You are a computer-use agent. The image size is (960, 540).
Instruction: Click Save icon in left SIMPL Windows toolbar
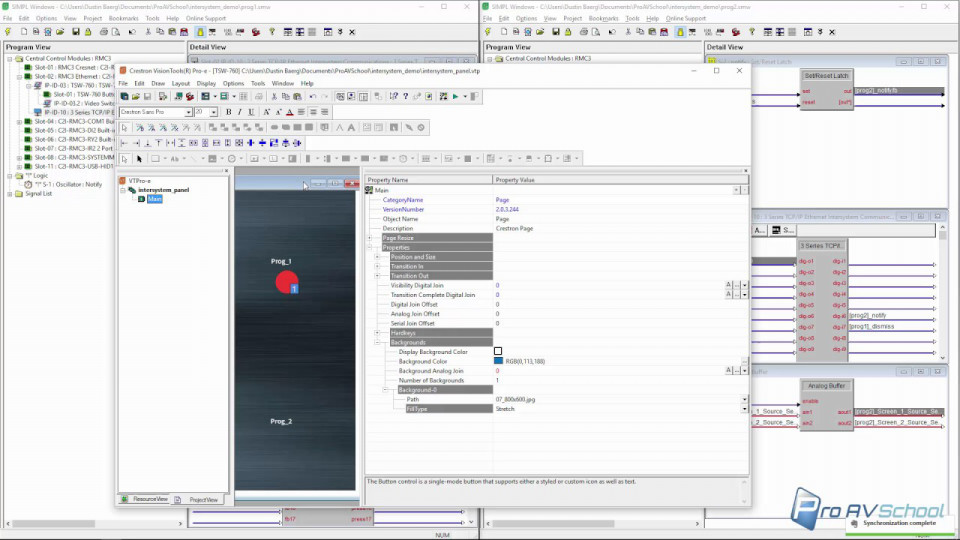click(76, 32)
